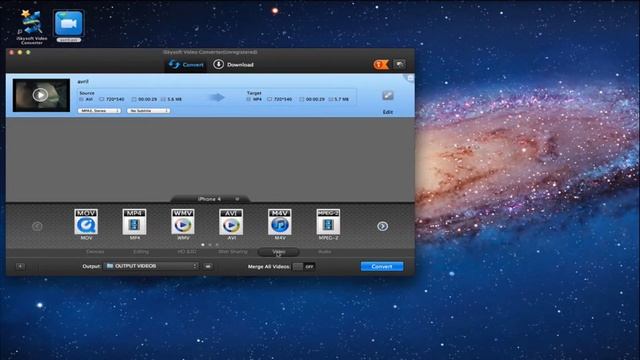This screenshot has height=360, width=640.
Task: Toggle the Merge All Videos switch
Action: coord(304,267)
